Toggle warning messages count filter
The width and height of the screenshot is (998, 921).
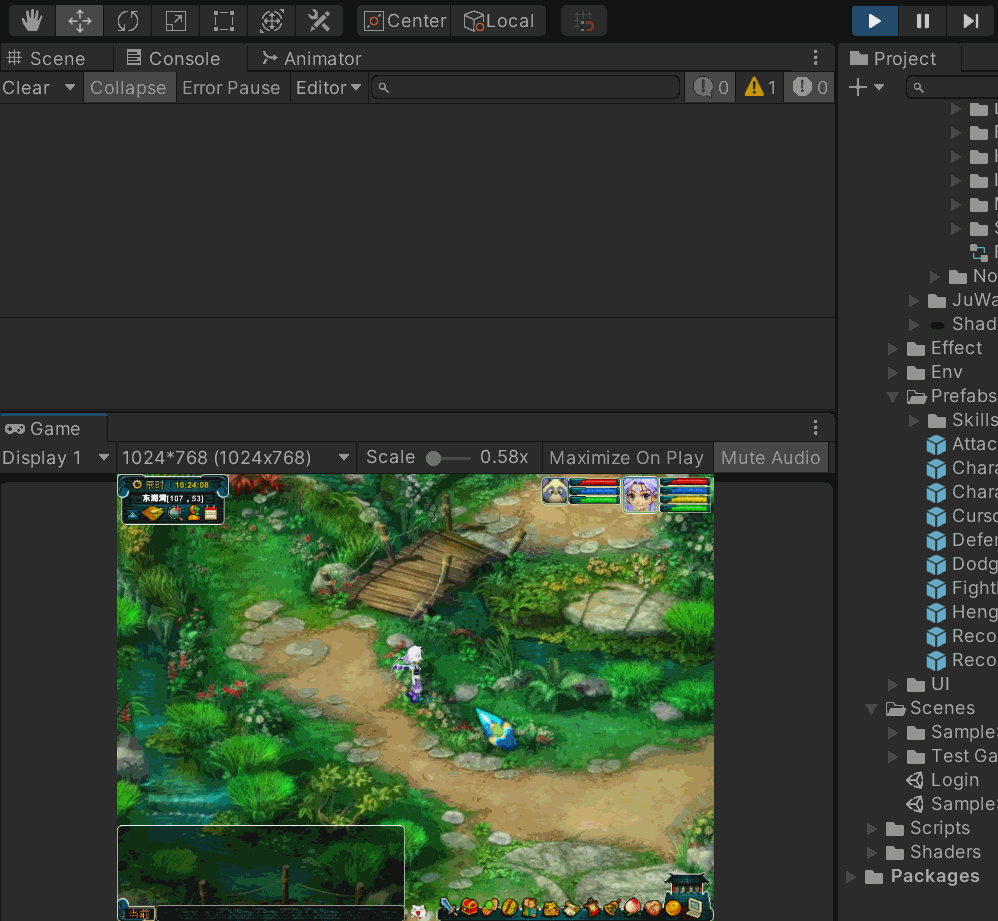(x=761, y=88)
